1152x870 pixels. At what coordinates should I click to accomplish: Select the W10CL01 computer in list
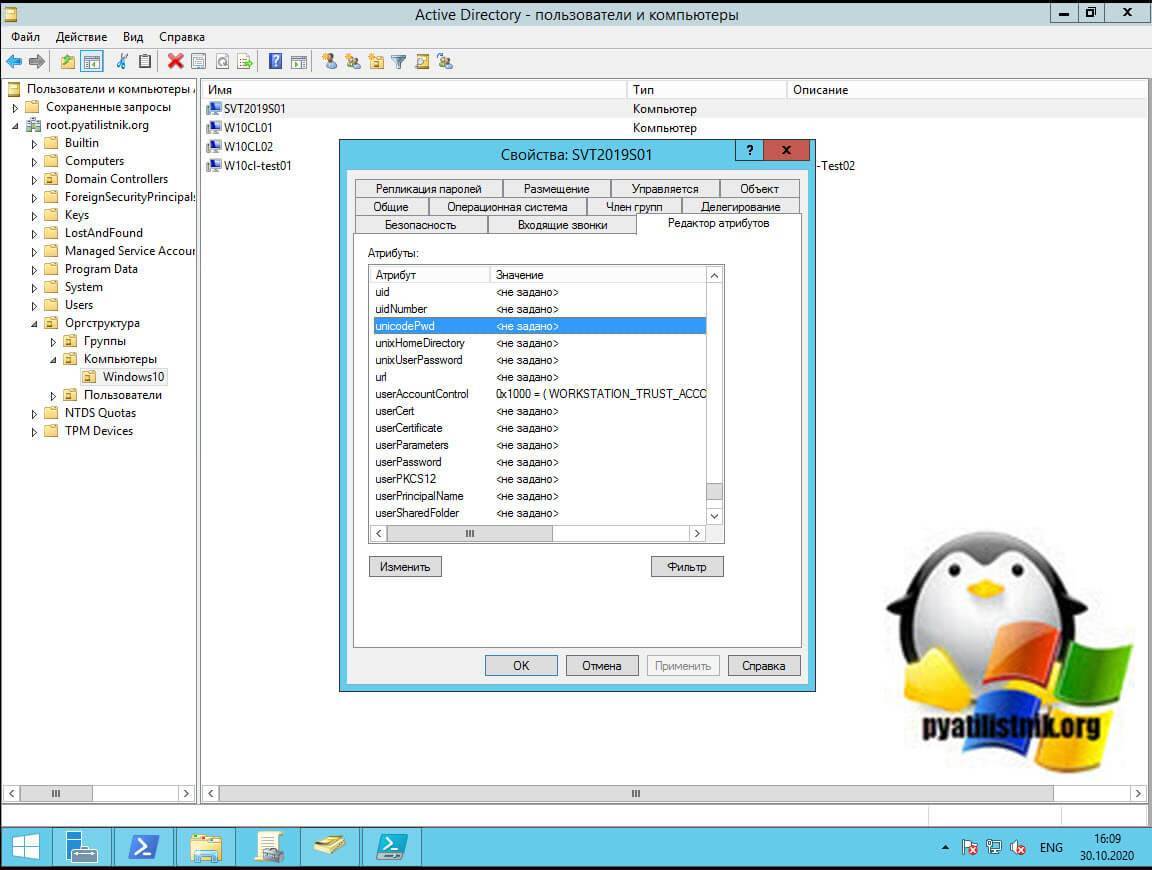[248, 128]
